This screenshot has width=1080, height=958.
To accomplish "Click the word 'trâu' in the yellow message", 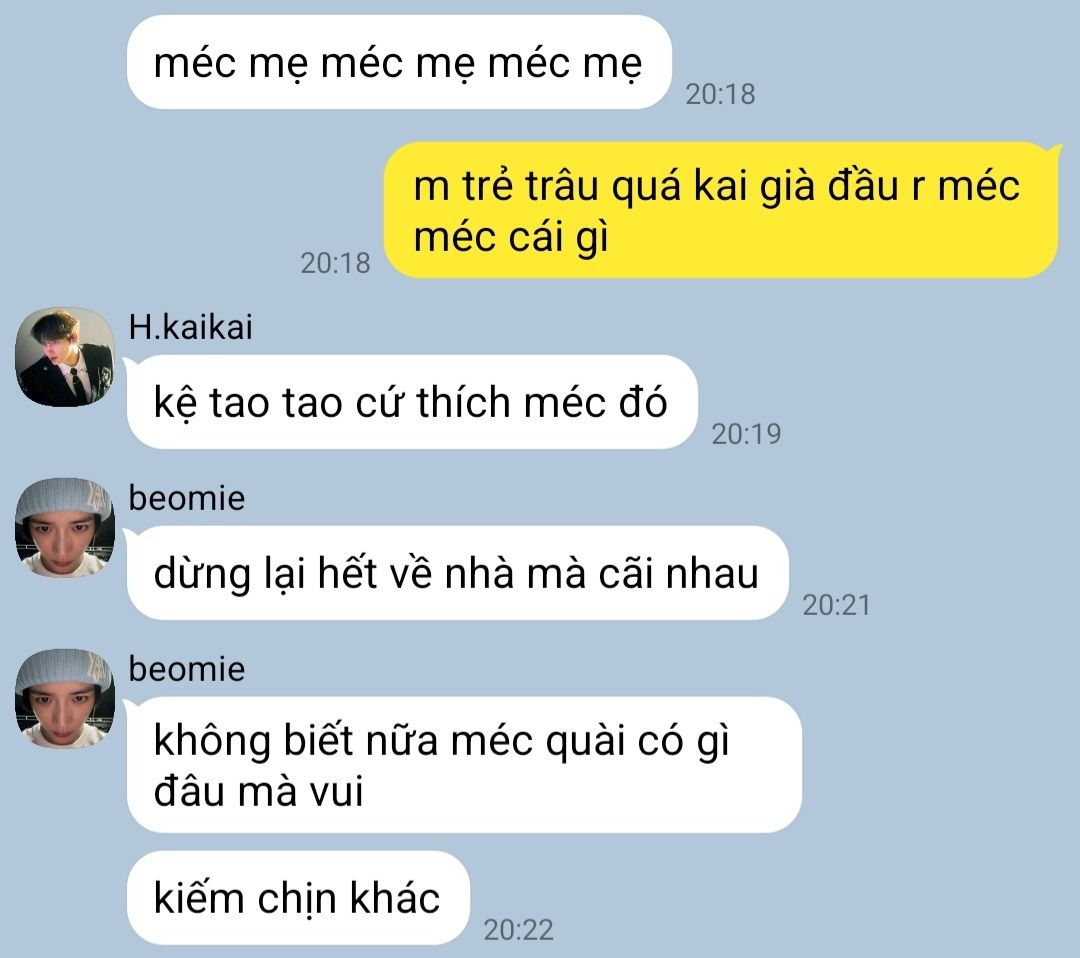I will coord(562,186).
